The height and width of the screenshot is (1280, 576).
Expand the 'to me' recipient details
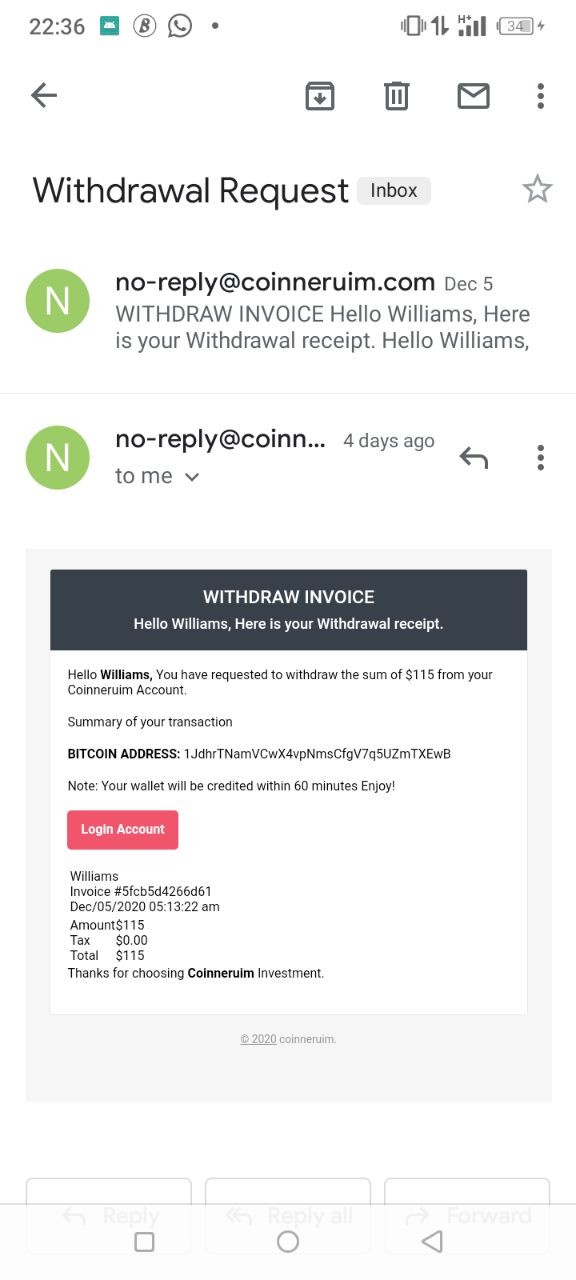click(x=158, y=476)
